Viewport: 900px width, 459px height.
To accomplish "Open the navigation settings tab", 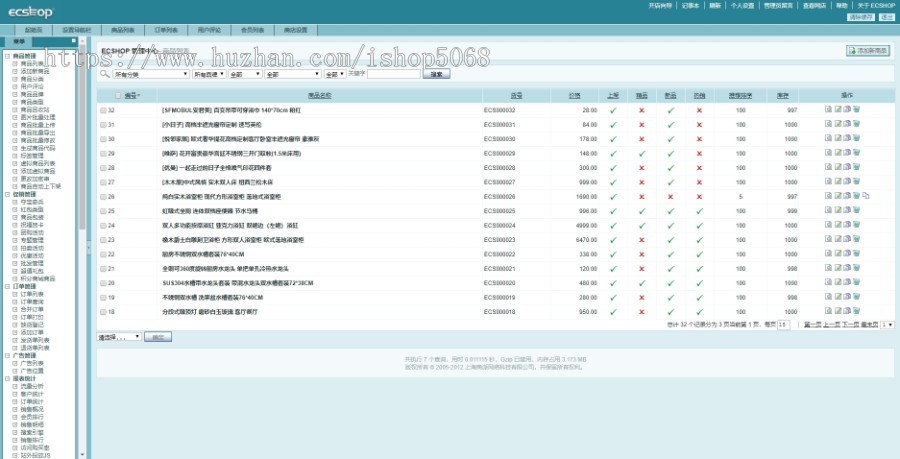I will pos(77,30).
